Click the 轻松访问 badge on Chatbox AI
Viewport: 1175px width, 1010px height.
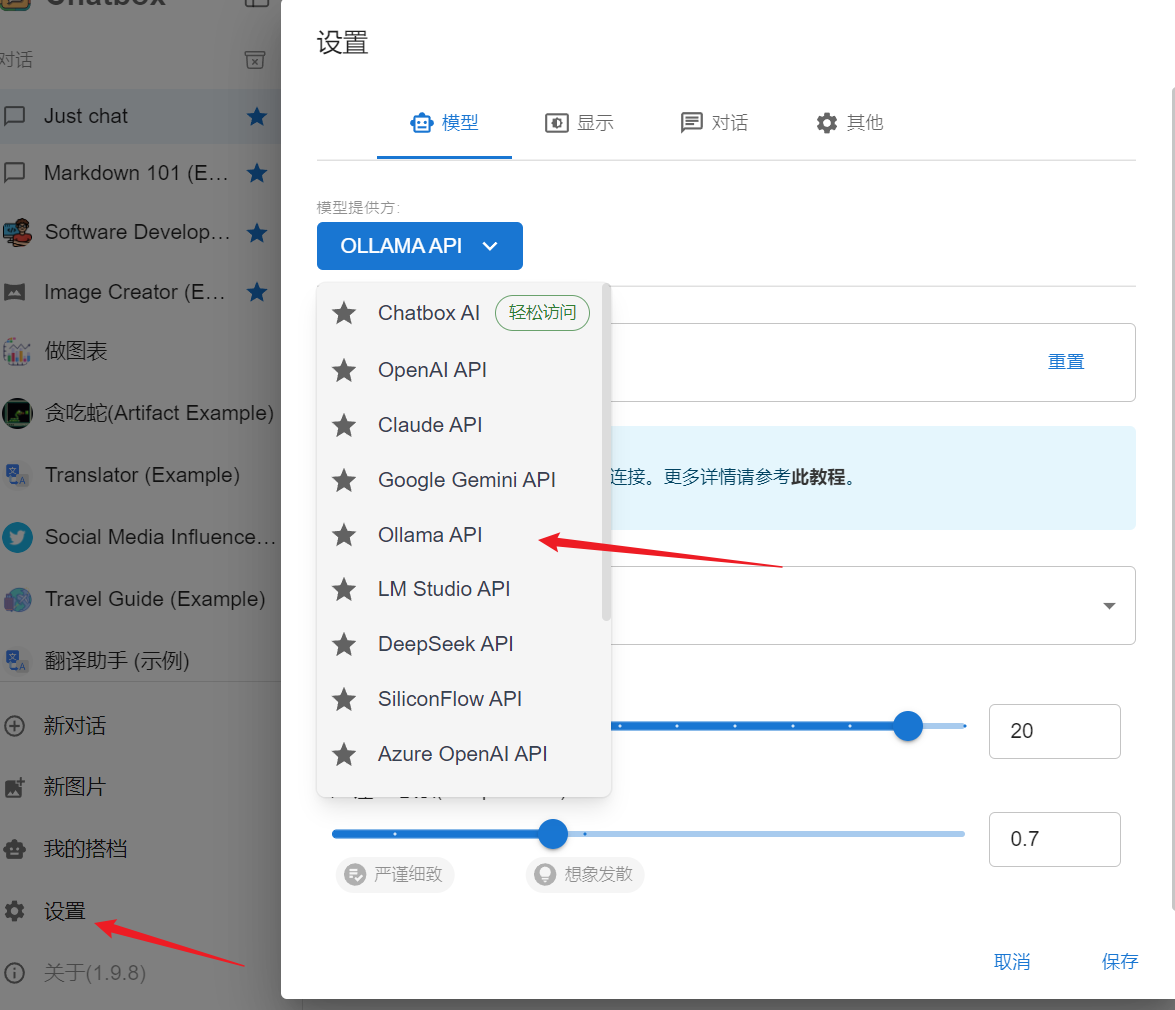(x=543, y=312)
